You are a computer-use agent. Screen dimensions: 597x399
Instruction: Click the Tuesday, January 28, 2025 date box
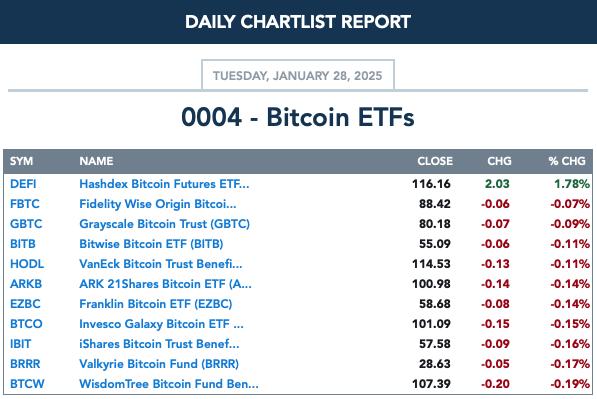coord(298,75)
